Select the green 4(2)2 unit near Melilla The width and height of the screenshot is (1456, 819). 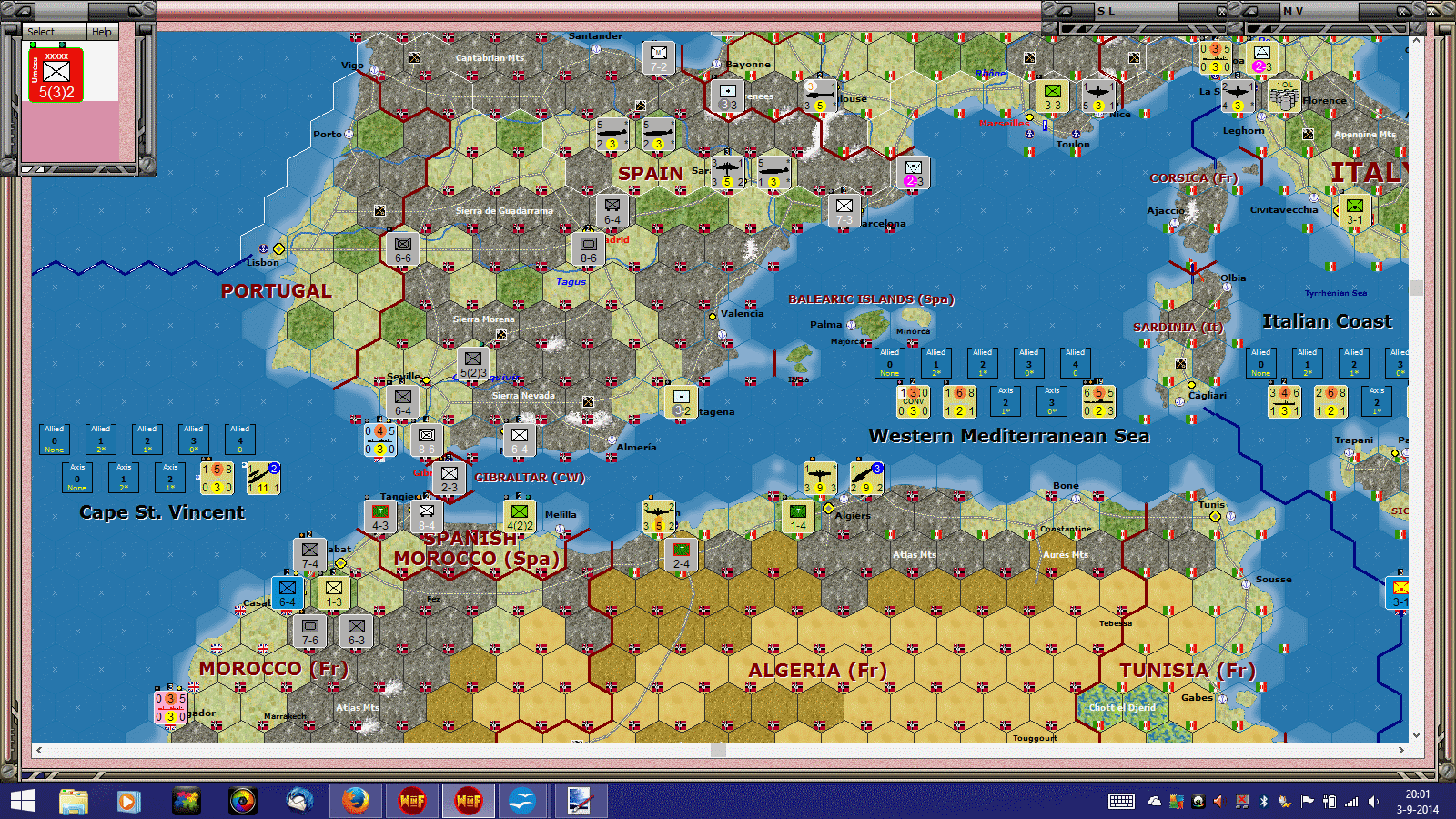coord(520,517)
